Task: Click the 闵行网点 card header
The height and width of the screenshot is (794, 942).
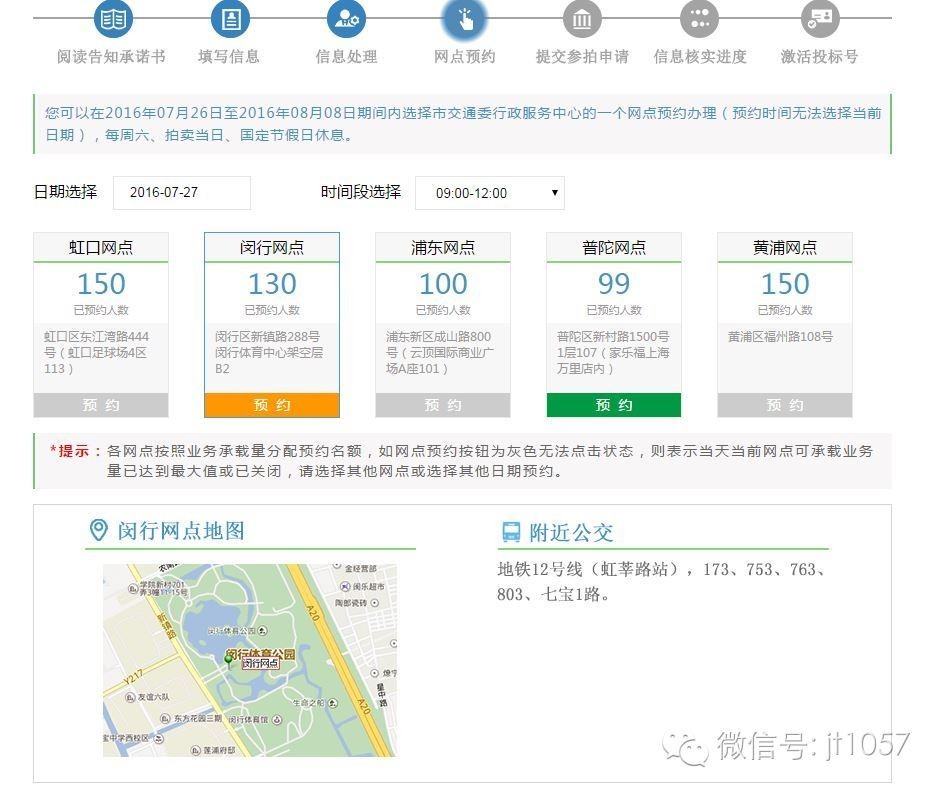Action: (272, 247)
